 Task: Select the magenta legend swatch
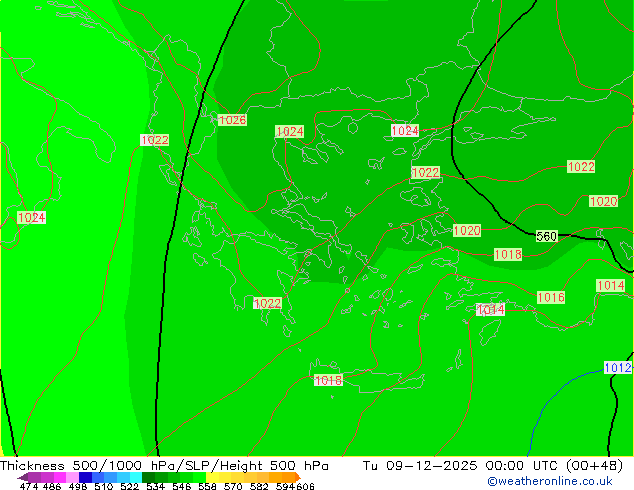pos(60,477)
